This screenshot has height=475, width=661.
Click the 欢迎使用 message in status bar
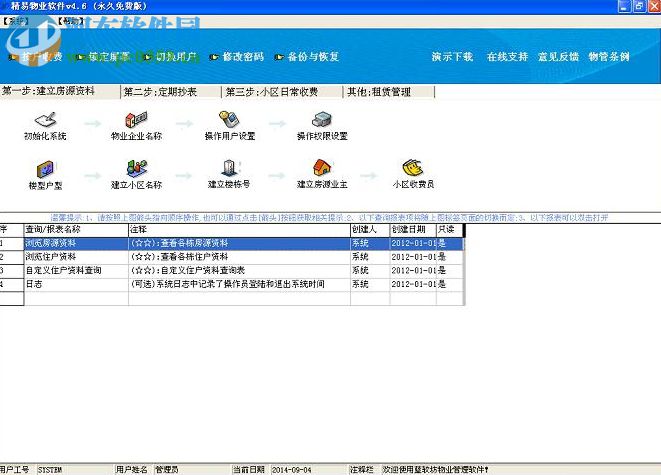coord(435,470)
